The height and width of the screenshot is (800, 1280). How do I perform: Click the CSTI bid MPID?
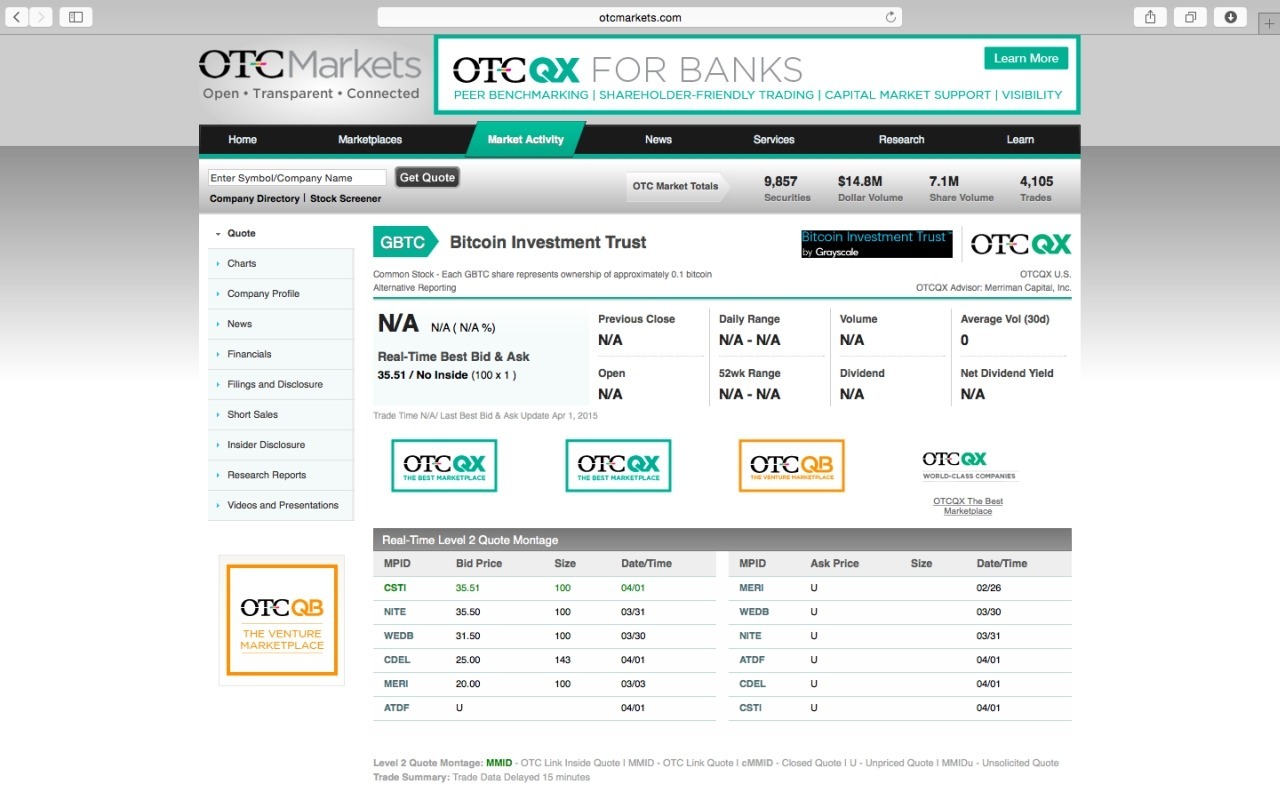point(395,588)
